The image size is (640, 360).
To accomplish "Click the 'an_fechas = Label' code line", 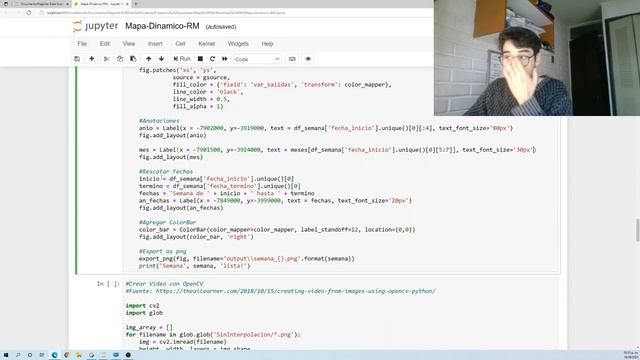I will [275, 201].
